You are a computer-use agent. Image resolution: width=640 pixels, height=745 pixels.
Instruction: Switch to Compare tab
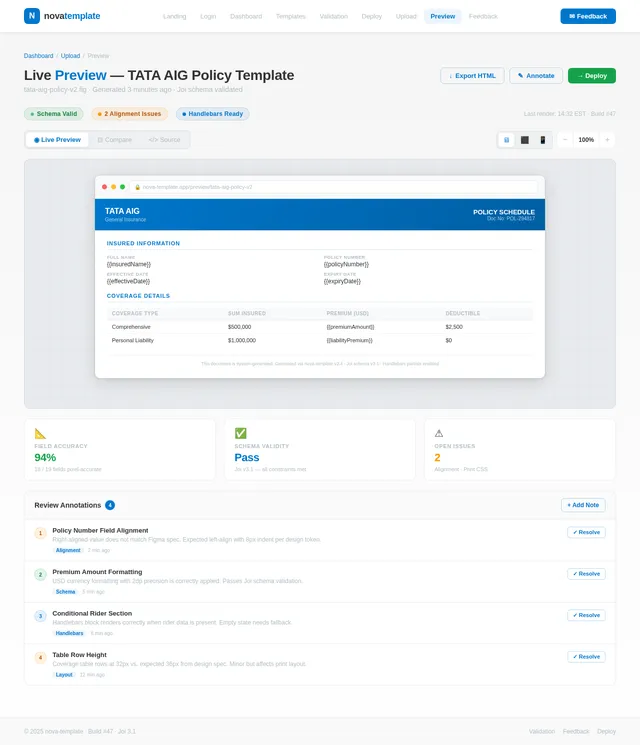pos(115,140)
